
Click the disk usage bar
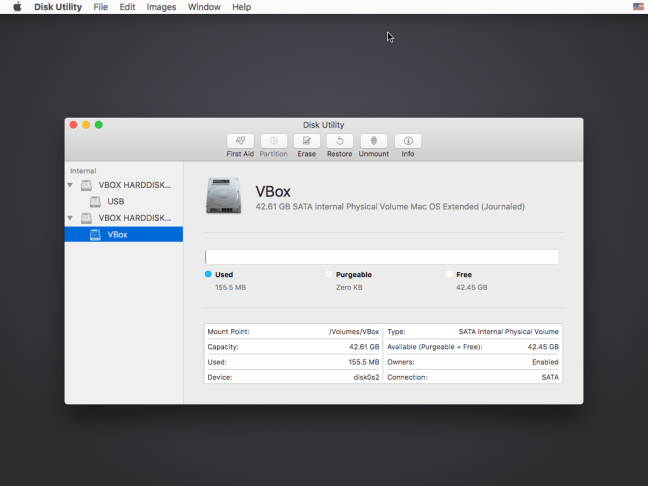pyautogui.click(x=382, y=257)
